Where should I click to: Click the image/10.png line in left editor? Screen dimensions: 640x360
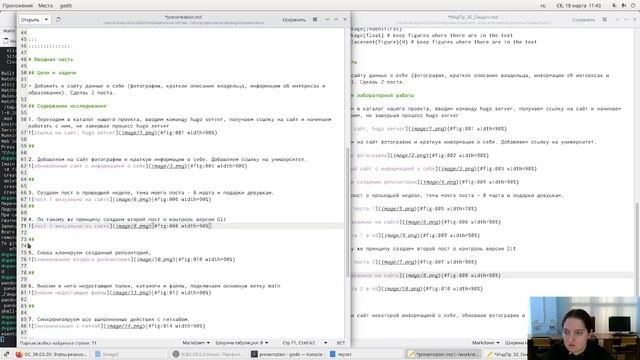click(x=131, y=259)
